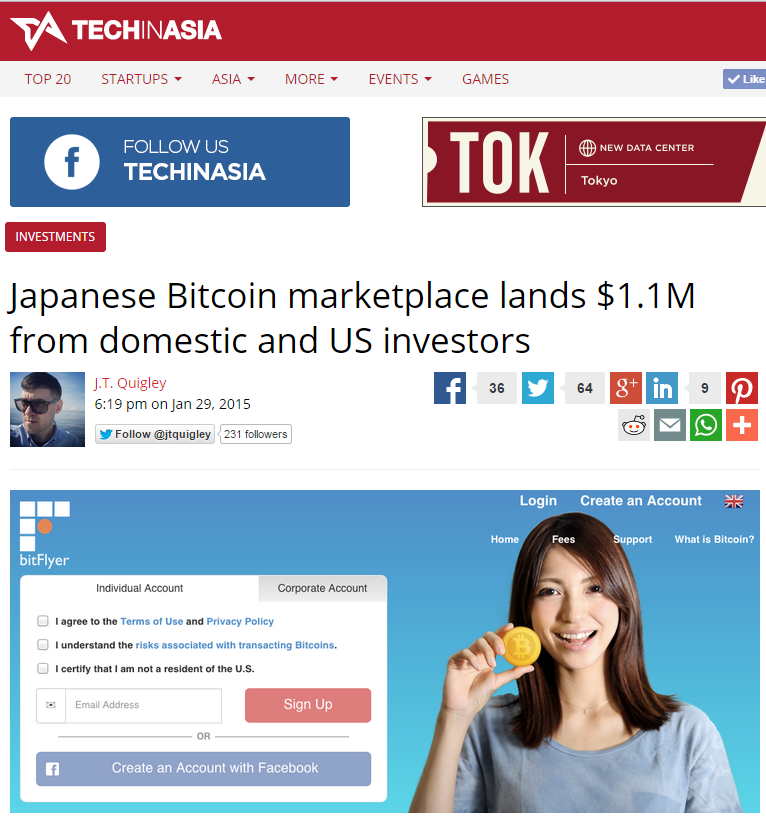The height and width of the screenshot is (818, 766).
Task: Check the non-U.S. resident certification box
Action: pyautogui.click(x=43, y=668)
